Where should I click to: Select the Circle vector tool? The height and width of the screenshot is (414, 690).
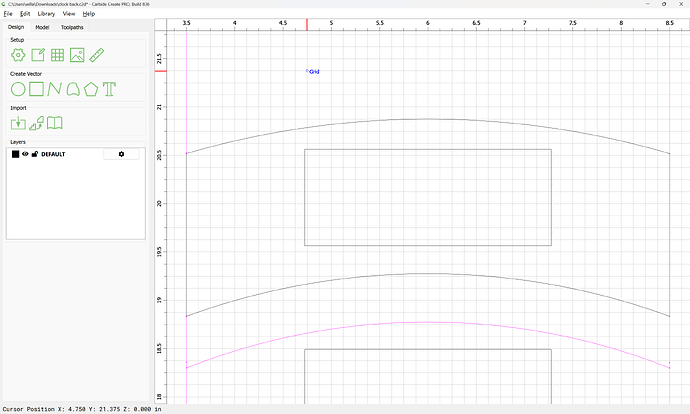click(x=18, y=89)
